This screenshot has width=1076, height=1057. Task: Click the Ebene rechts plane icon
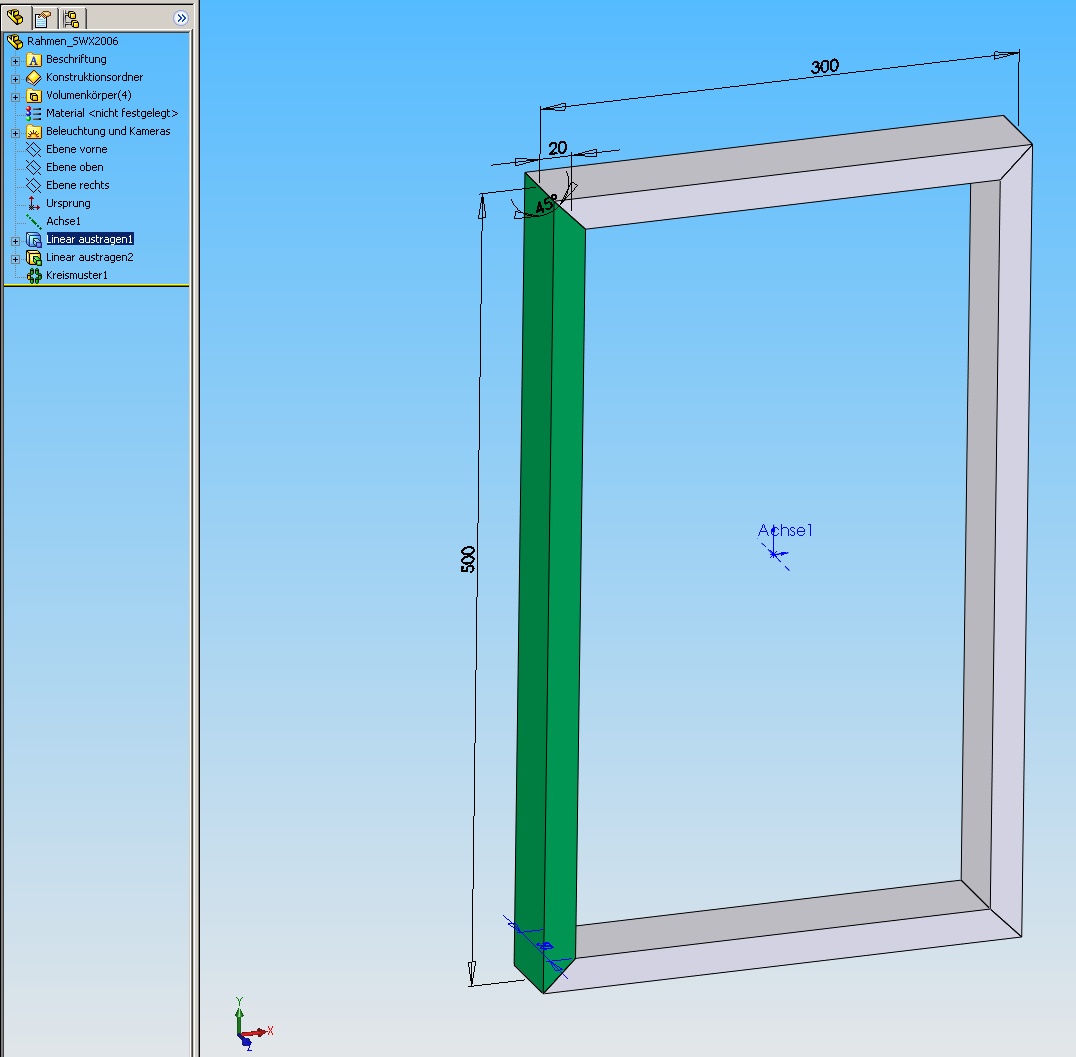pyautogui.click(x=34, y=185)
